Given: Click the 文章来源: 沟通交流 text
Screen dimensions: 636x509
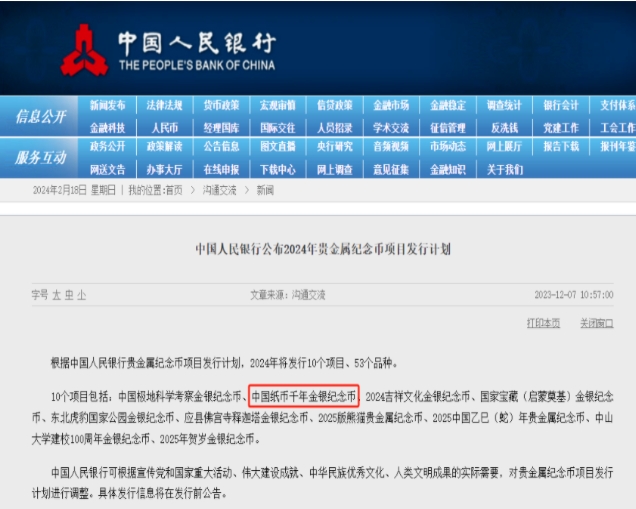Looking at the screenshot, I should coord(288,295).
